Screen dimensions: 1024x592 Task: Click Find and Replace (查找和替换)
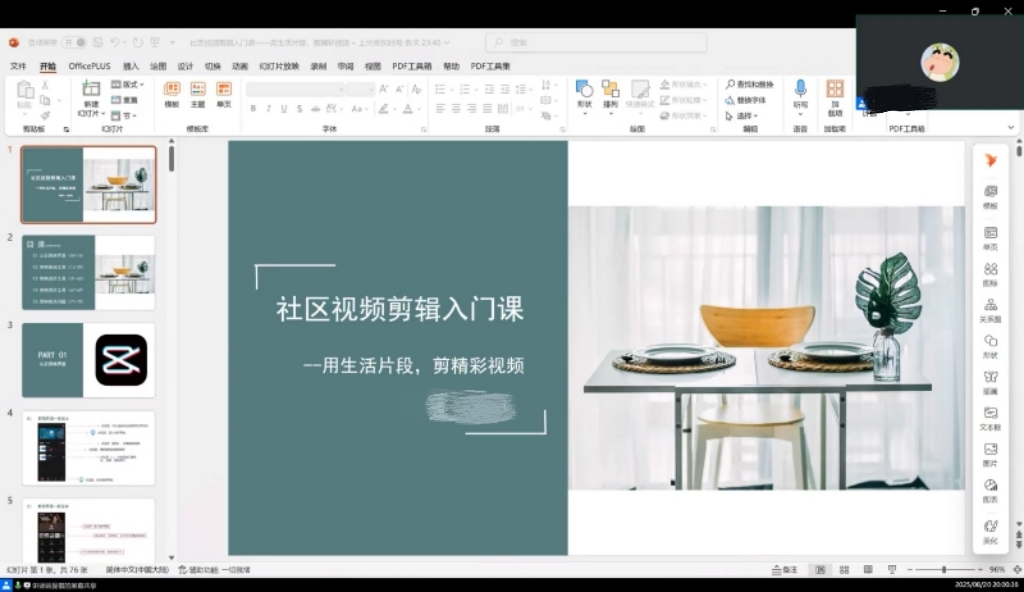[750, 85]
